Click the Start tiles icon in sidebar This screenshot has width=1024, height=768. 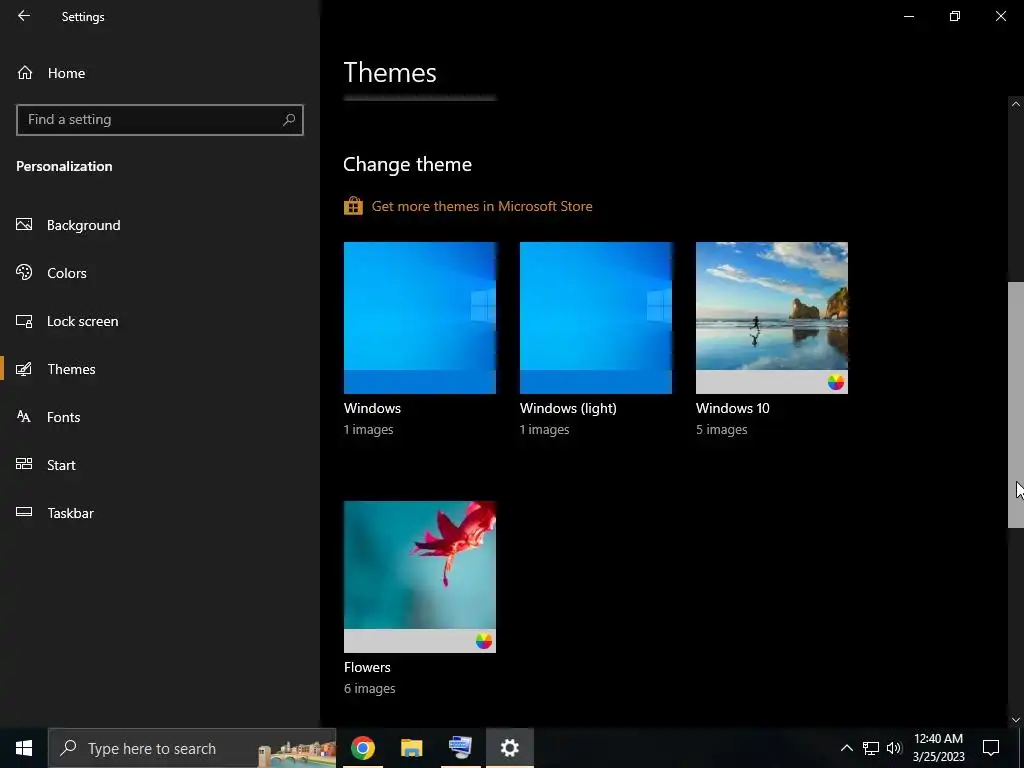coord(24,464)
